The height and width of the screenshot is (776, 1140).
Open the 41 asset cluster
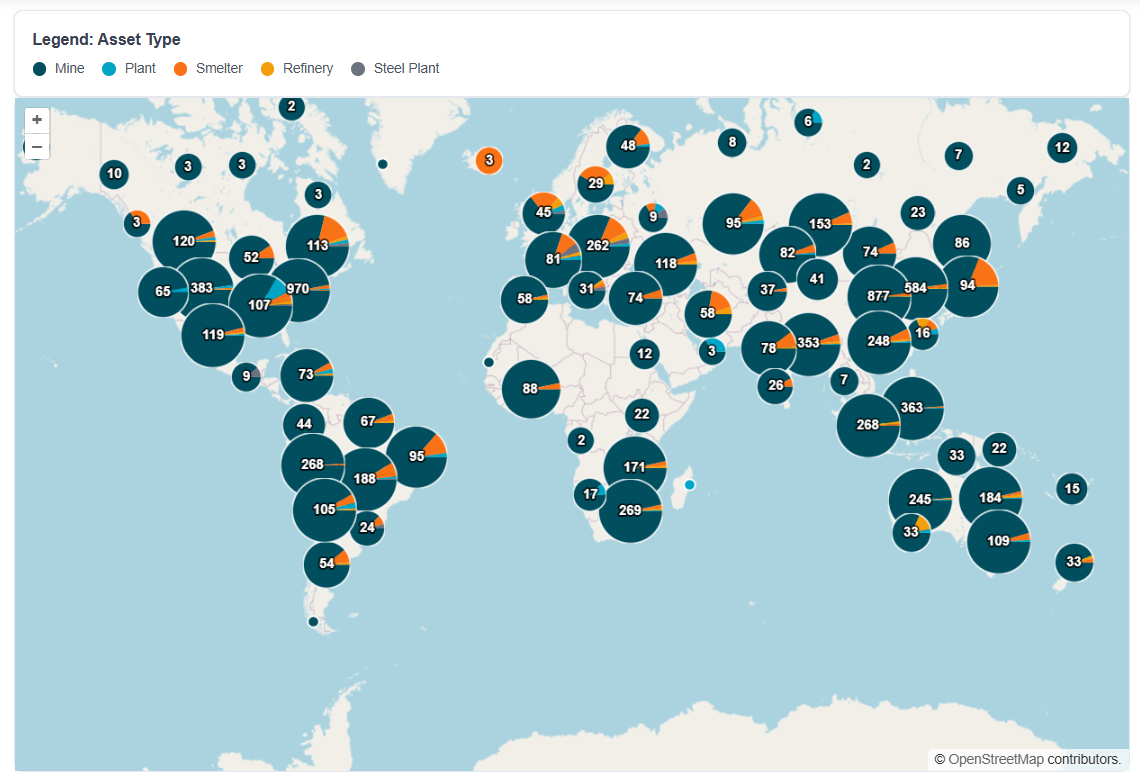point(816,279)
